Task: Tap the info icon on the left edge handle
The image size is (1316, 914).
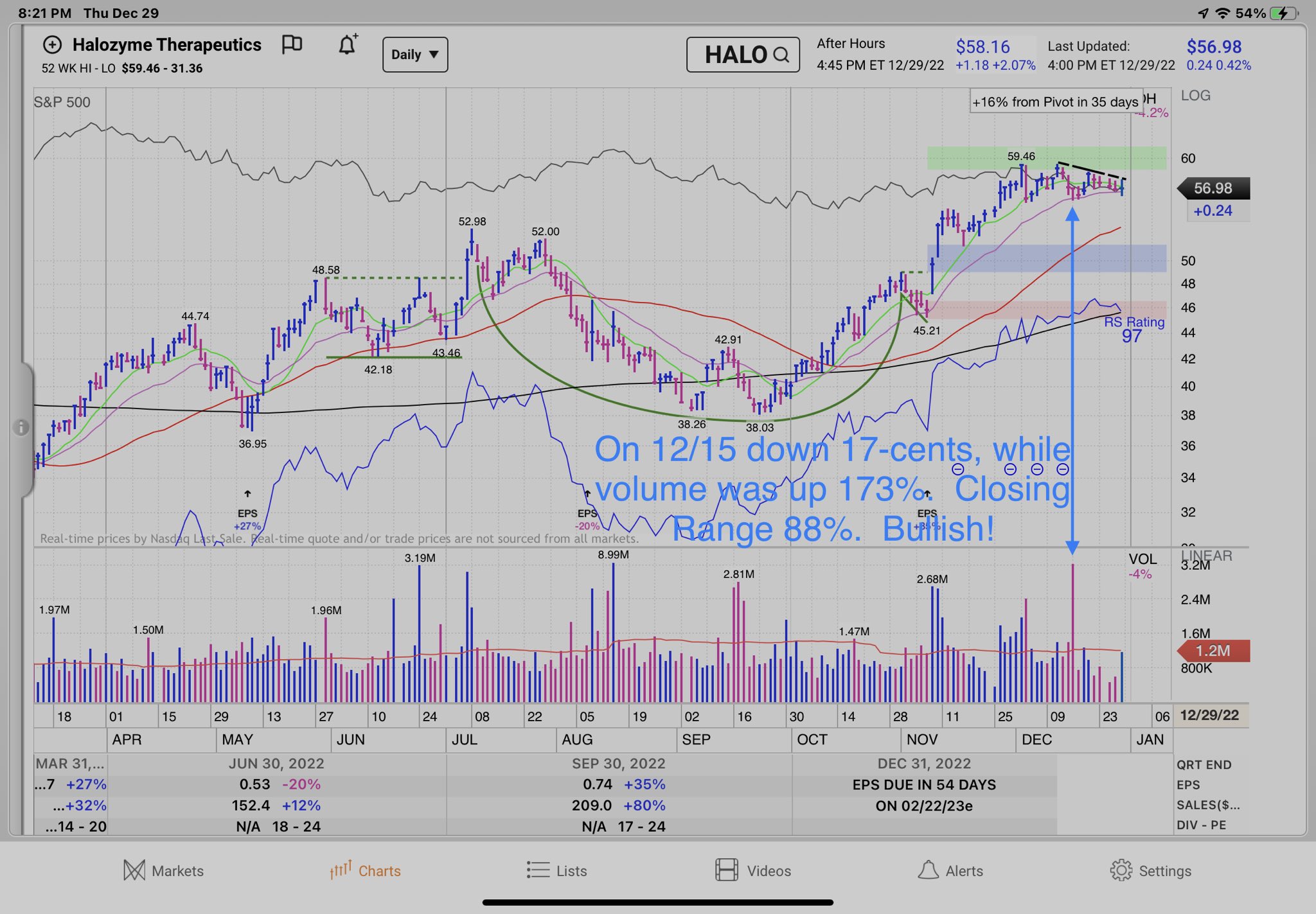Action: click(21, 427)
